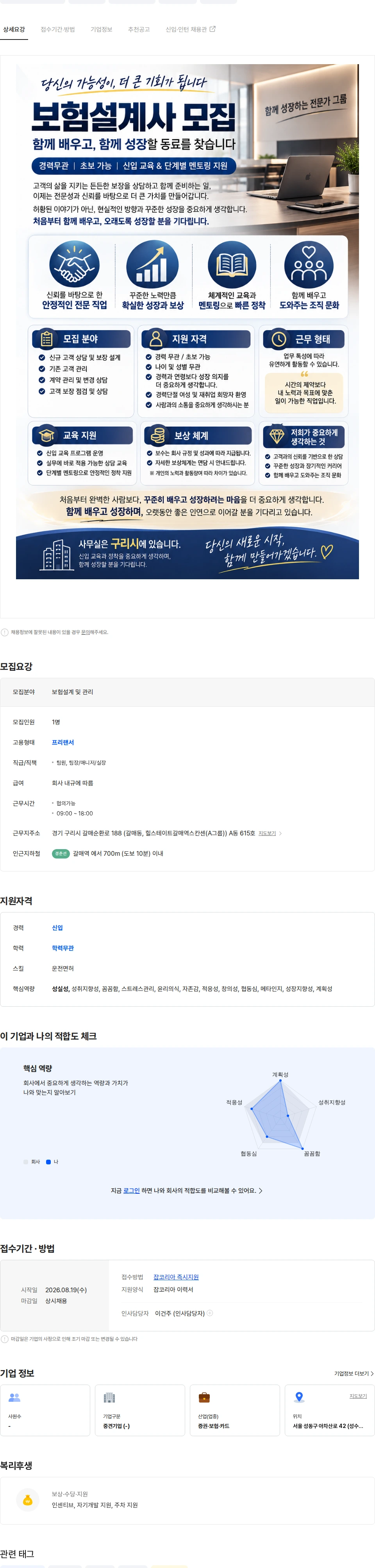Screen dimensions: 375x1568
Task: Click the graduation cap icon beside 교육 지원
Action: [46, 435]
